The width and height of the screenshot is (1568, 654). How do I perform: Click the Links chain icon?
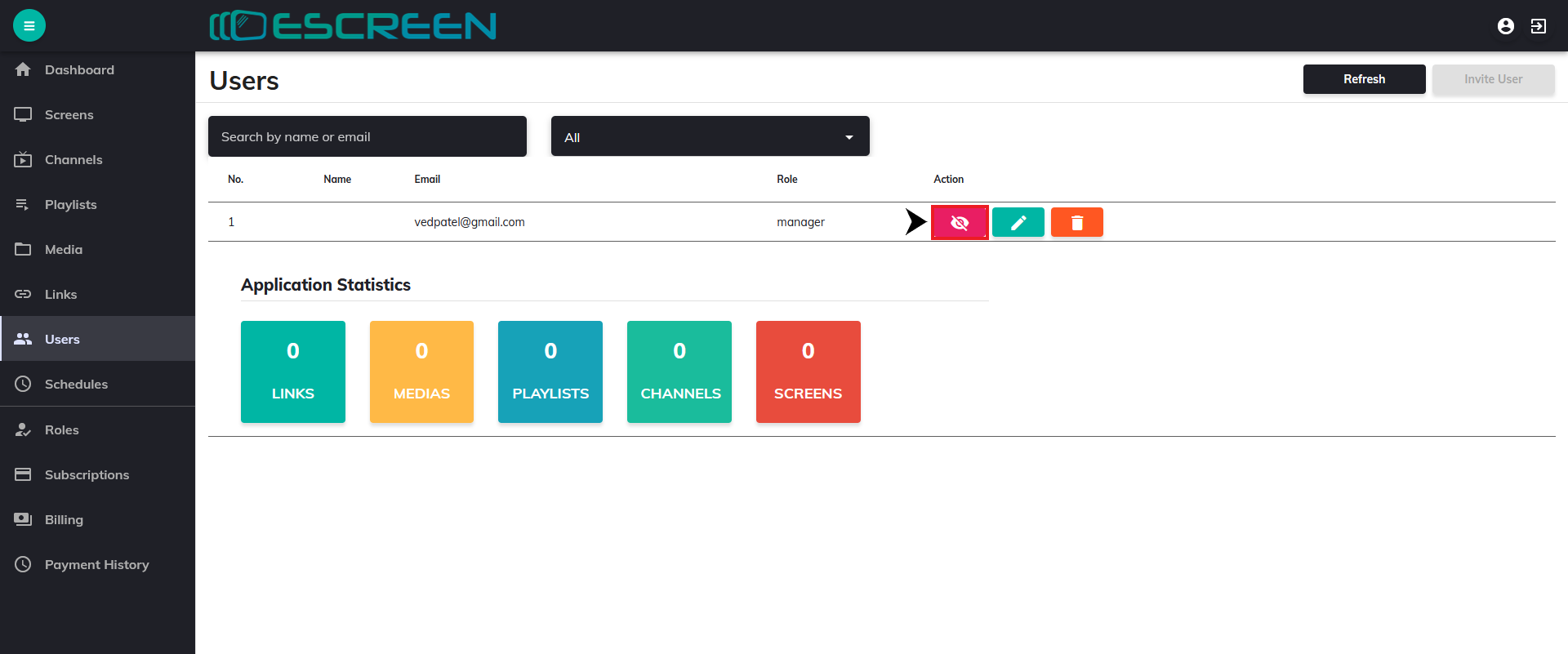tap(23, 294)
